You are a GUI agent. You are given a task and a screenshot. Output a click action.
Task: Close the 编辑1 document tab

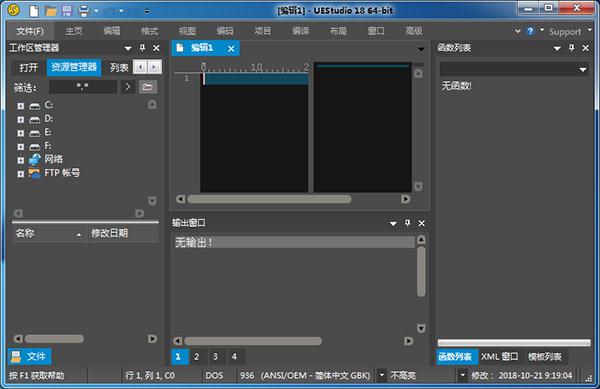(x=231, y=49)
